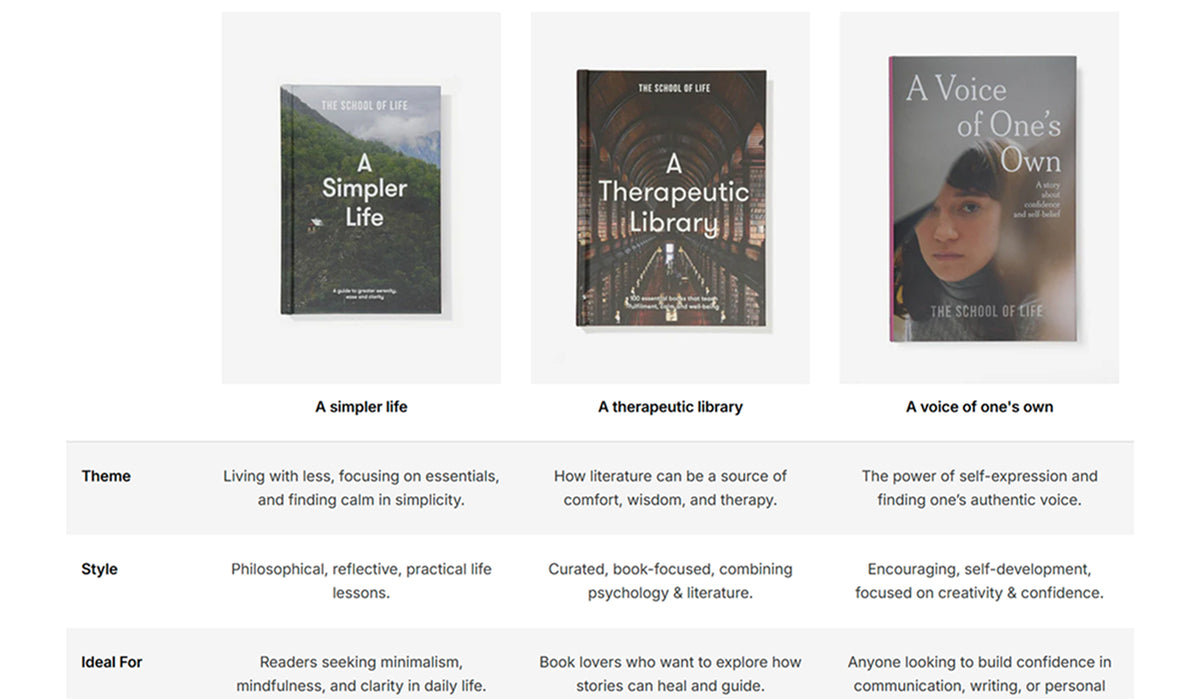
Task: Click the 'A therapeutic library' product title
Action: coord(670,407)
